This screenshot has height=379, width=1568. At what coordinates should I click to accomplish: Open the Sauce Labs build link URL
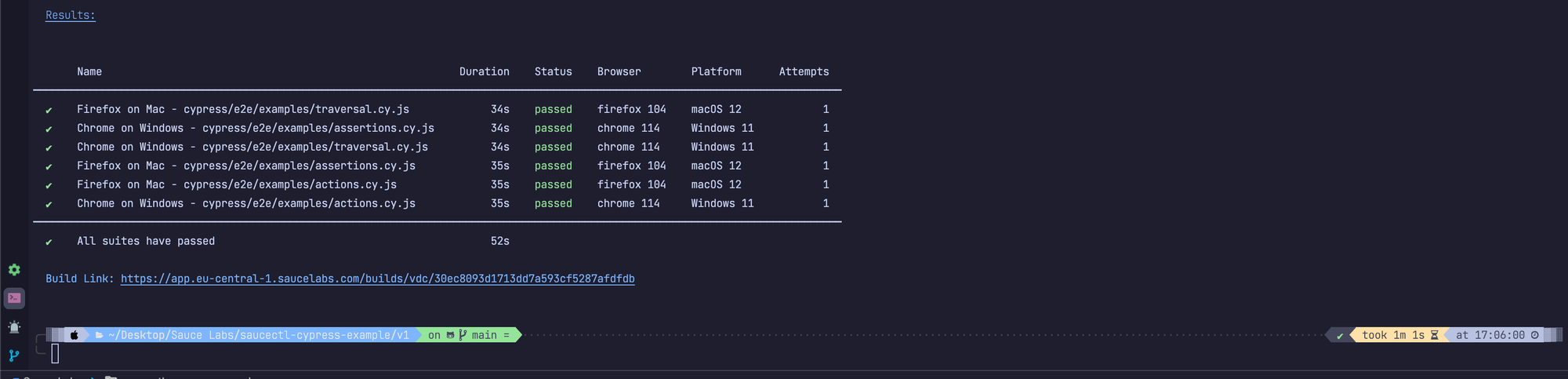(377, 279)
